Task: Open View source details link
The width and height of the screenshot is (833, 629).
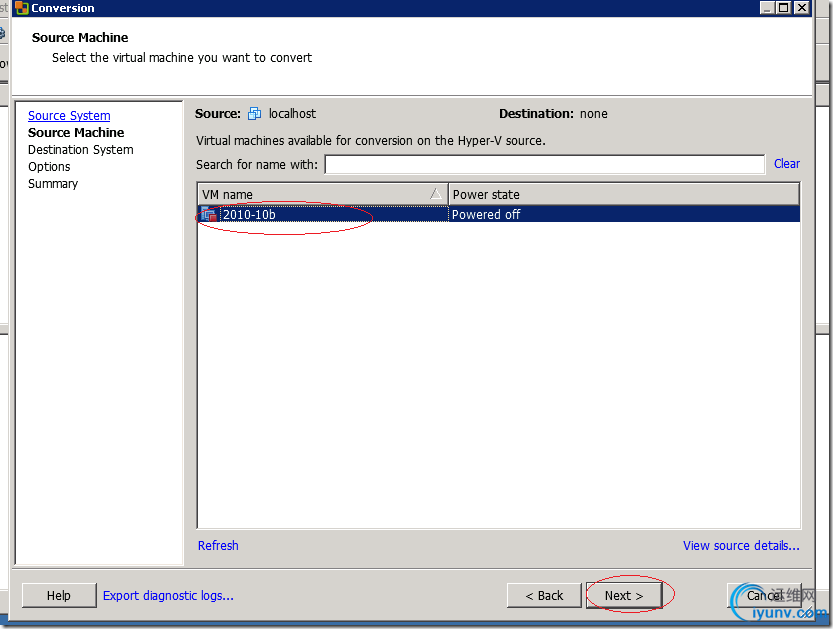Action: tap(741, 546)
